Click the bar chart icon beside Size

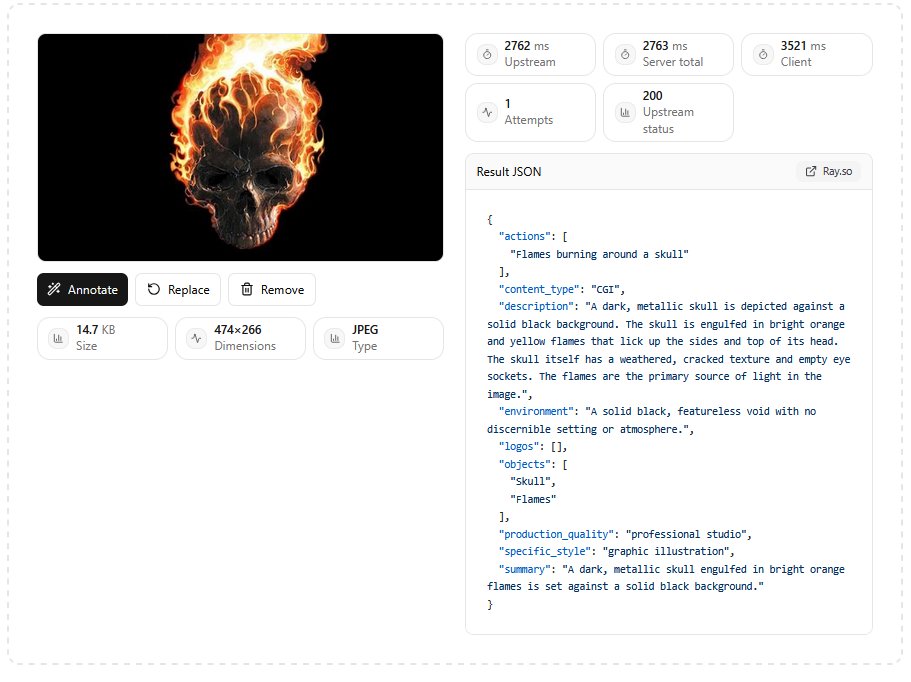[x=58, y=338]
